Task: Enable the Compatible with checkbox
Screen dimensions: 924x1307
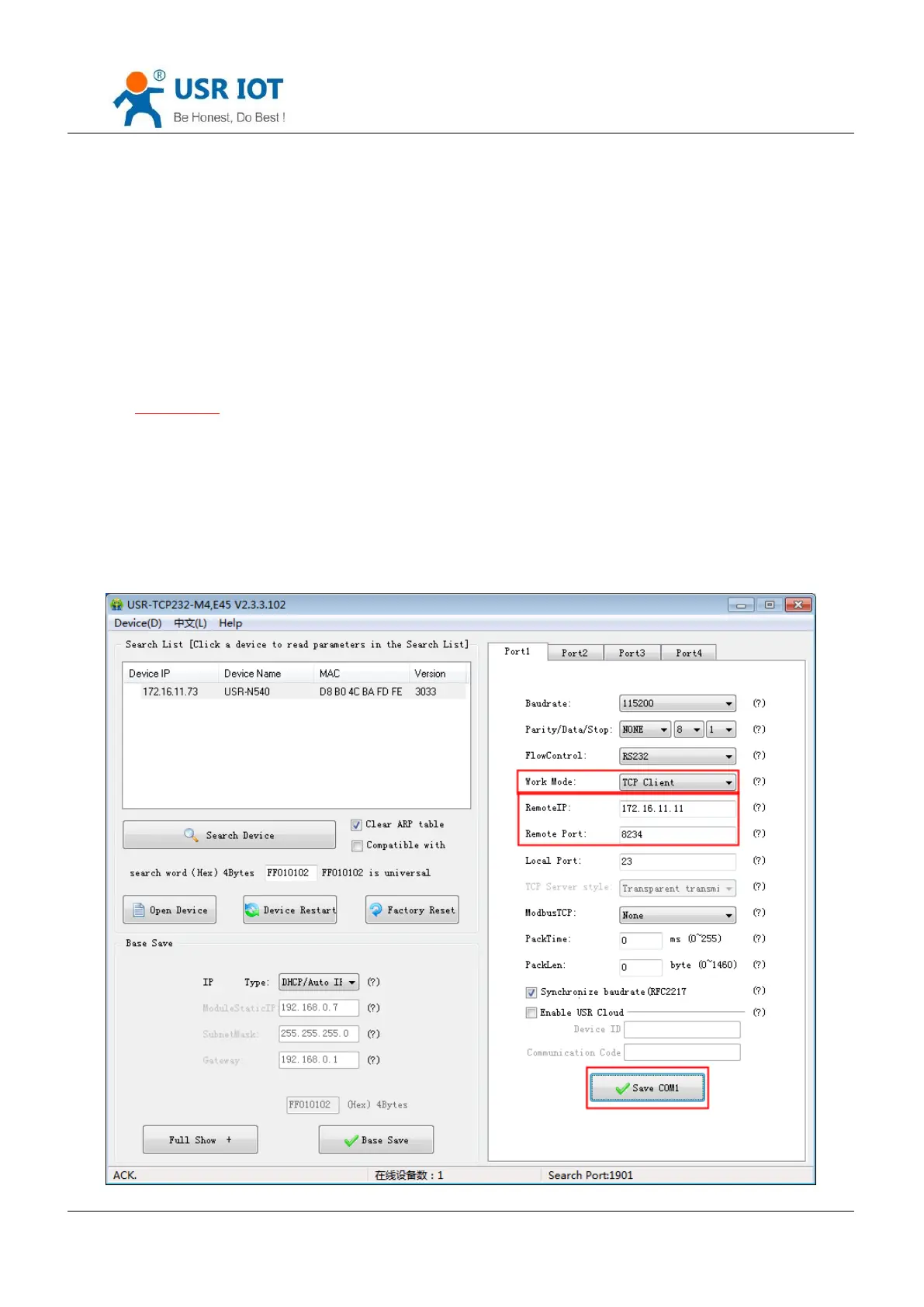Action: (357, 846)
